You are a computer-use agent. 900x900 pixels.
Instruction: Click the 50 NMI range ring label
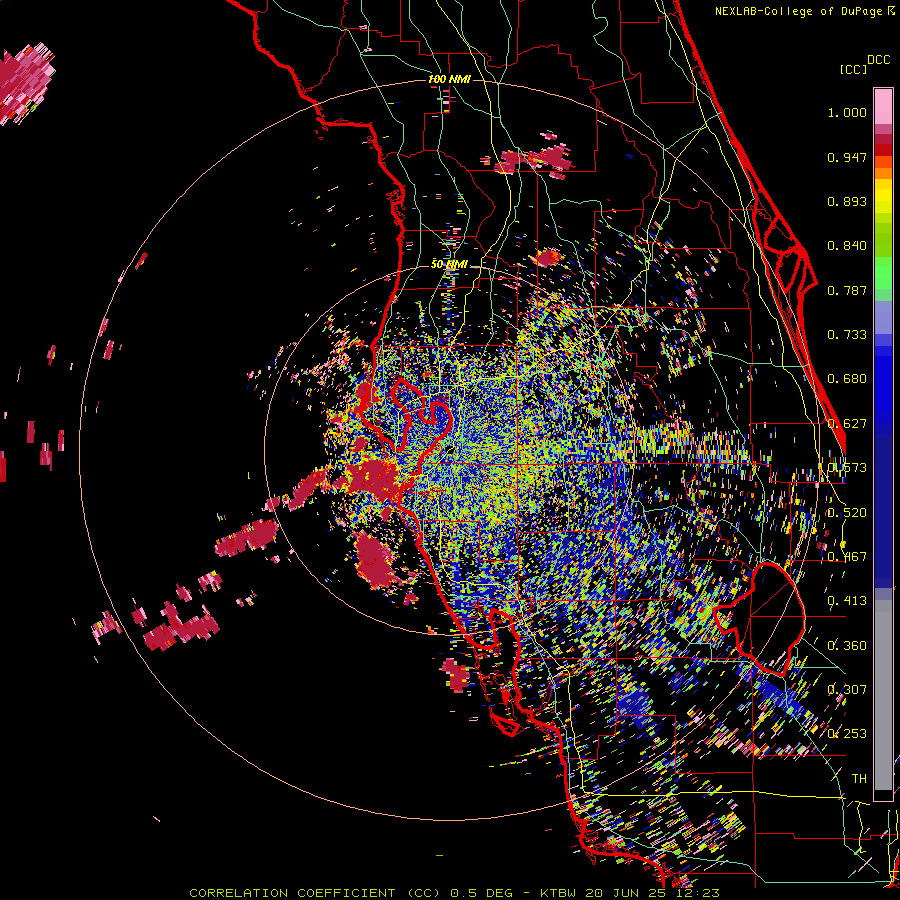pos(449,265)
